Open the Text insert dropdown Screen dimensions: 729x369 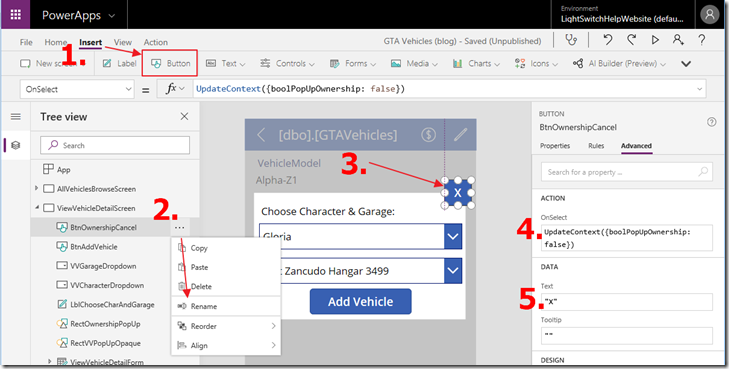coord(225,64)
